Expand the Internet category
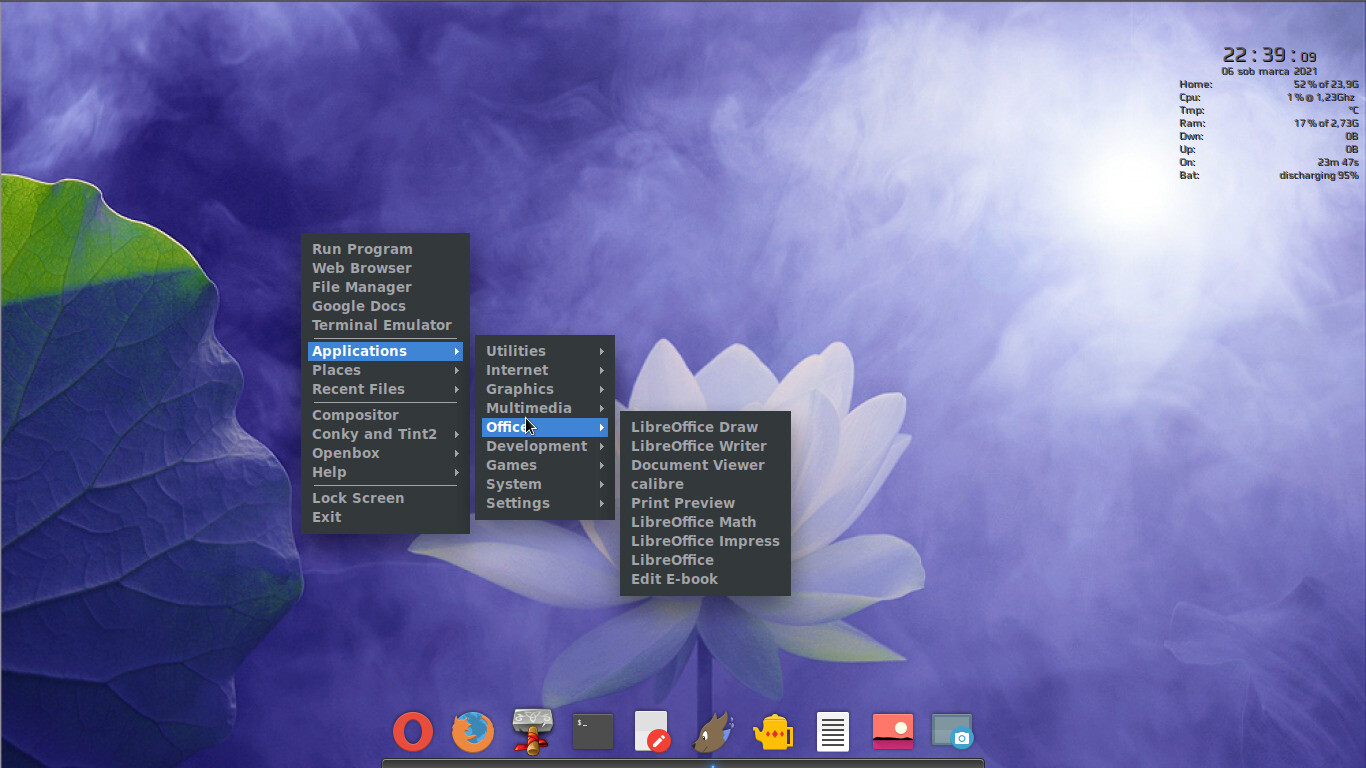This screenshot has width=1366, height=768. [x=545, y=370]
